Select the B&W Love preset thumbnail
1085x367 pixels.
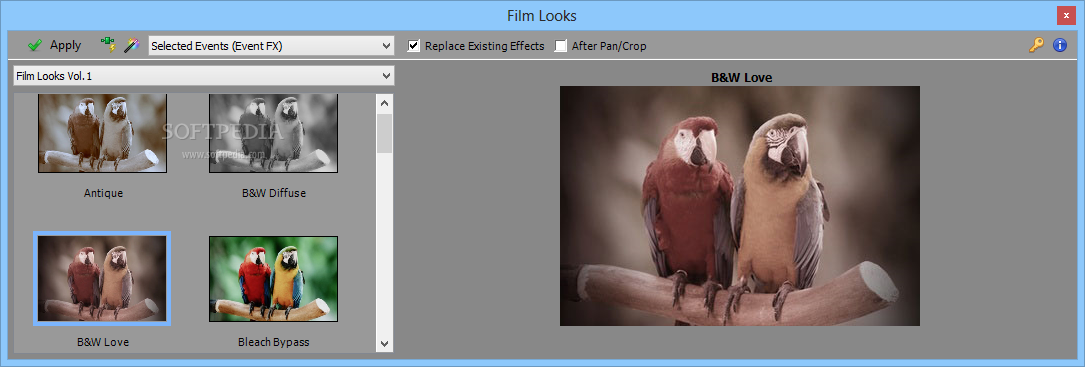tap(102, 278)
